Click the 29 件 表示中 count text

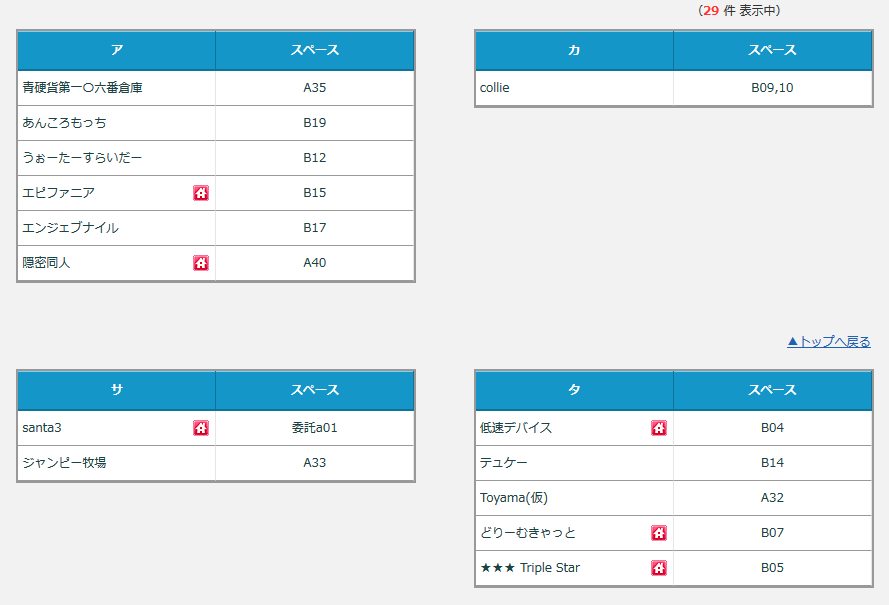[739, 11]
